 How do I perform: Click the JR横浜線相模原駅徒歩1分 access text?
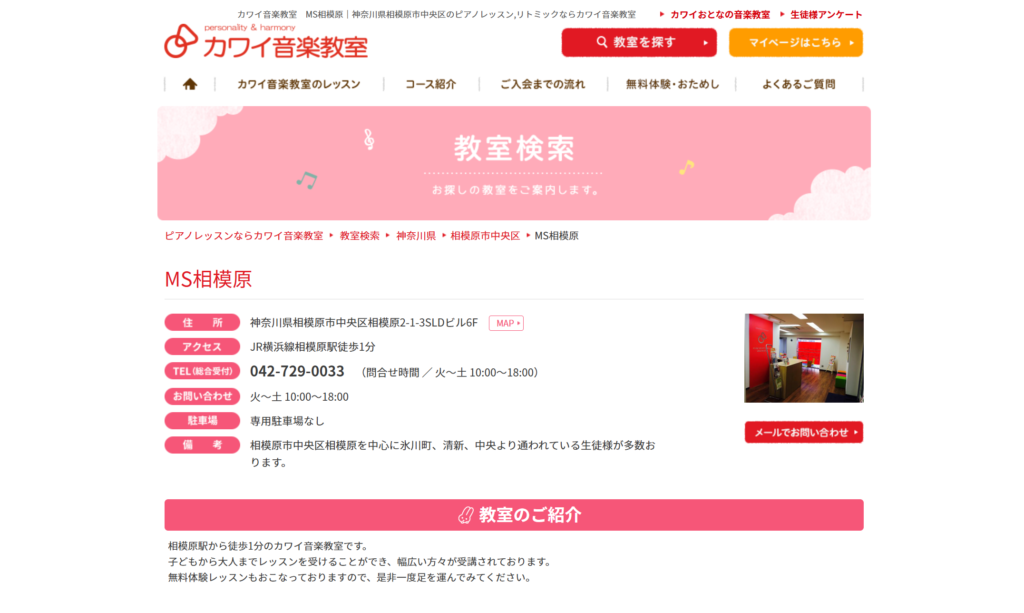pyautogui.click(x=313, y=347)
